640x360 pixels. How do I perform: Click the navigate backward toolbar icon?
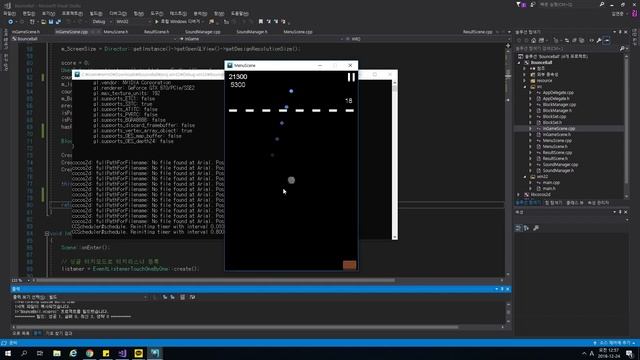click(11, 22)
